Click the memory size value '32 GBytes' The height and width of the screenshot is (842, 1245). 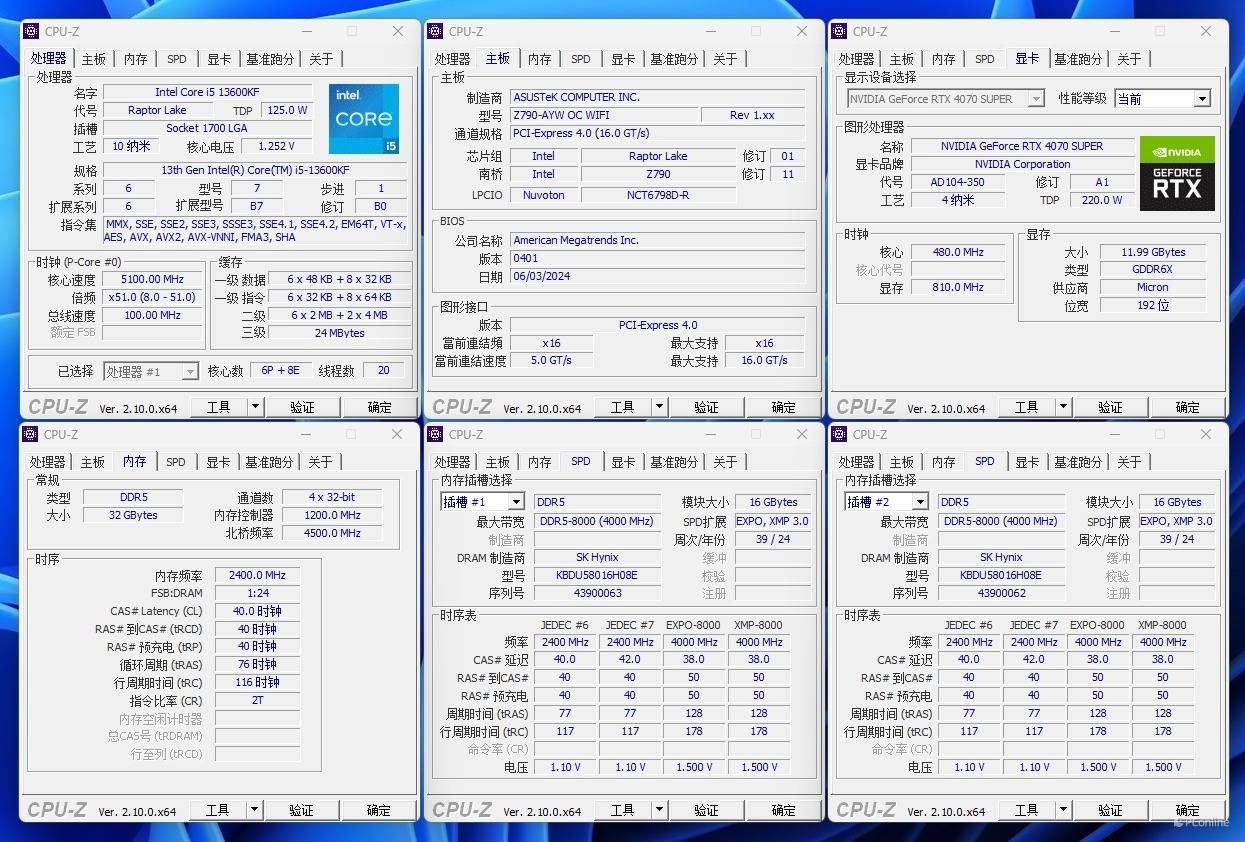(x=132, y=515)
